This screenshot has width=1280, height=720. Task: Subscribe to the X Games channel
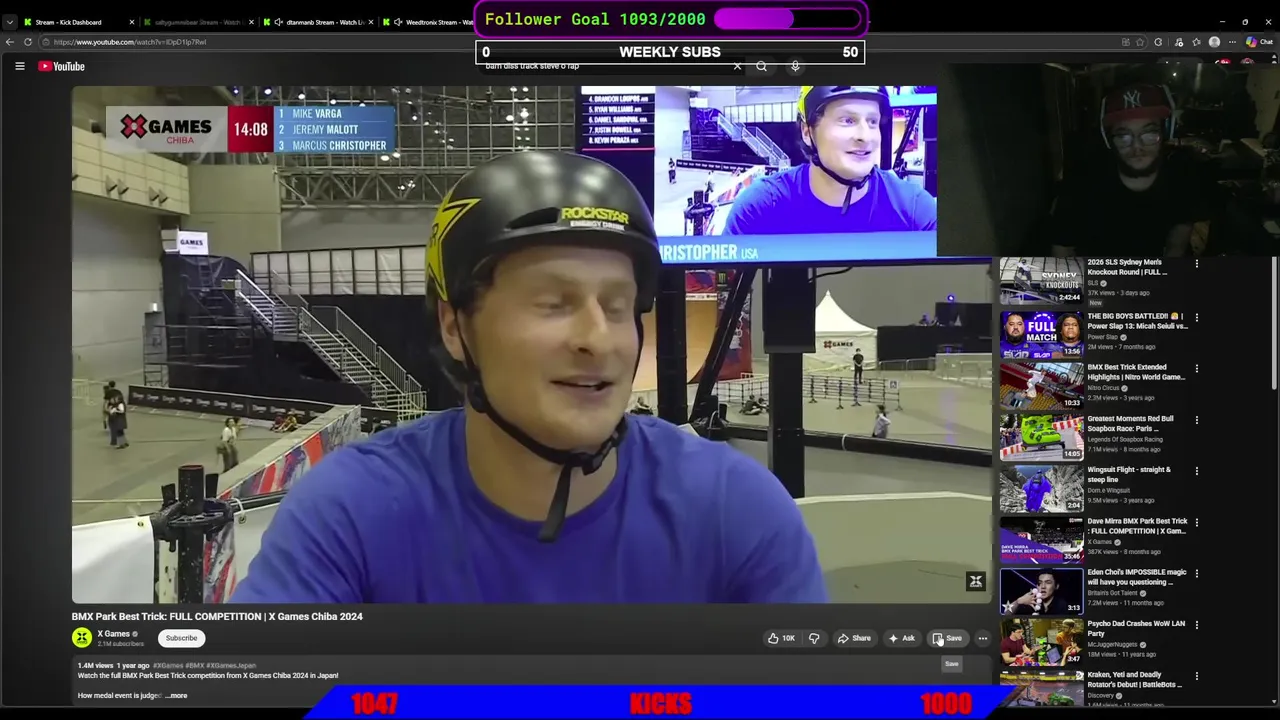[x=181, y=638]
